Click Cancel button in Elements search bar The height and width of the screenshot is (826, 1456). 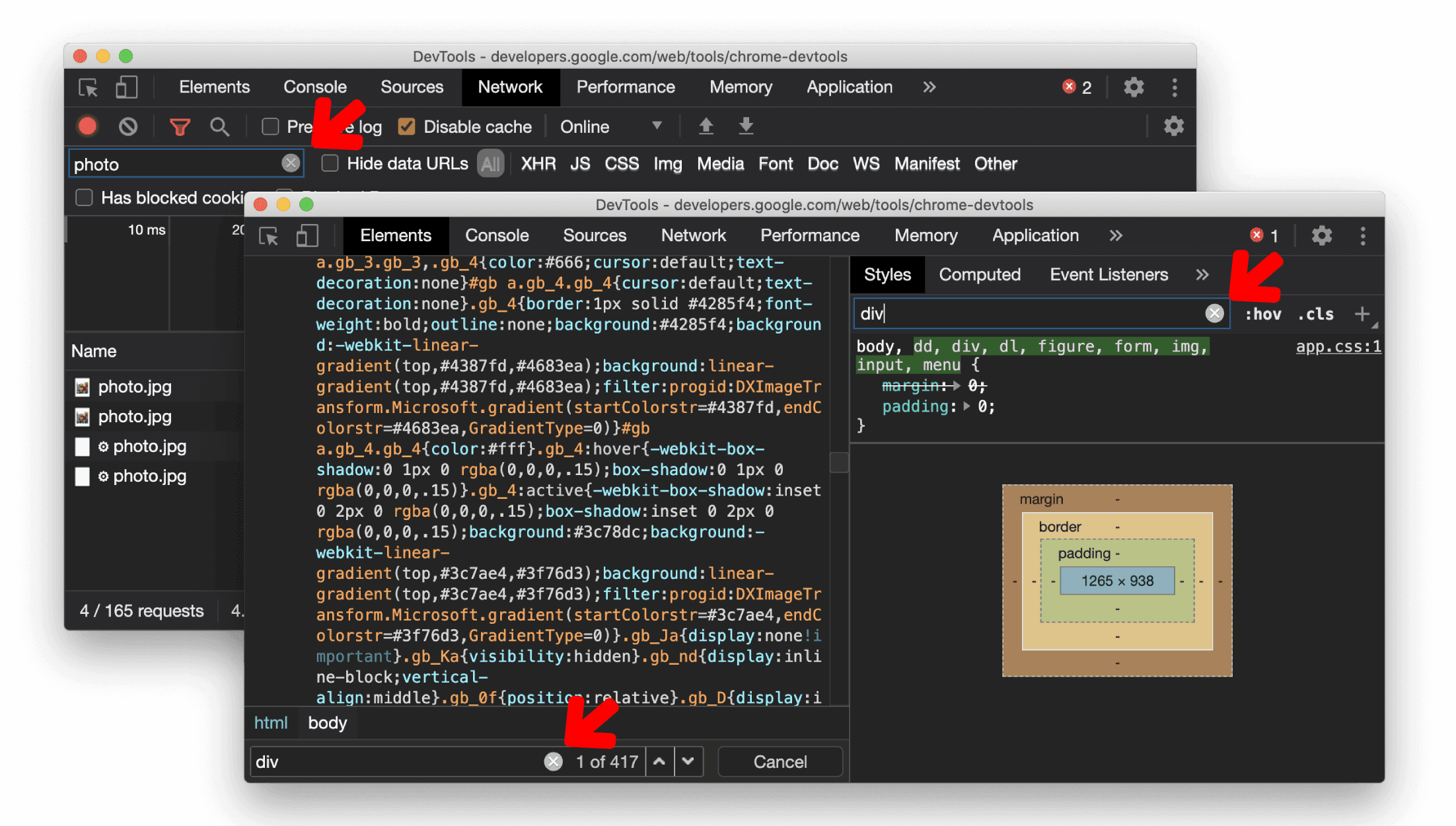click(x=779, y=762)
